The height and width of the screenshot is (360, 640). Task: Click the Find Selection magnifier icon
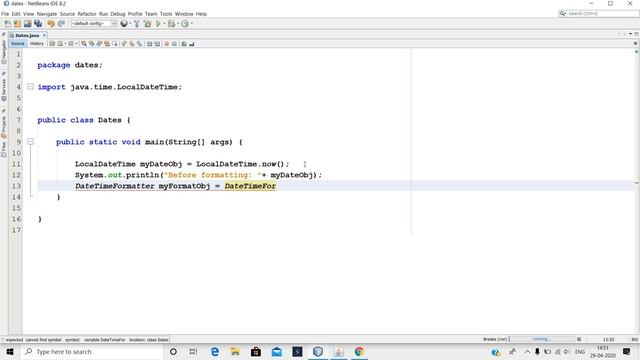click(84, 44)
